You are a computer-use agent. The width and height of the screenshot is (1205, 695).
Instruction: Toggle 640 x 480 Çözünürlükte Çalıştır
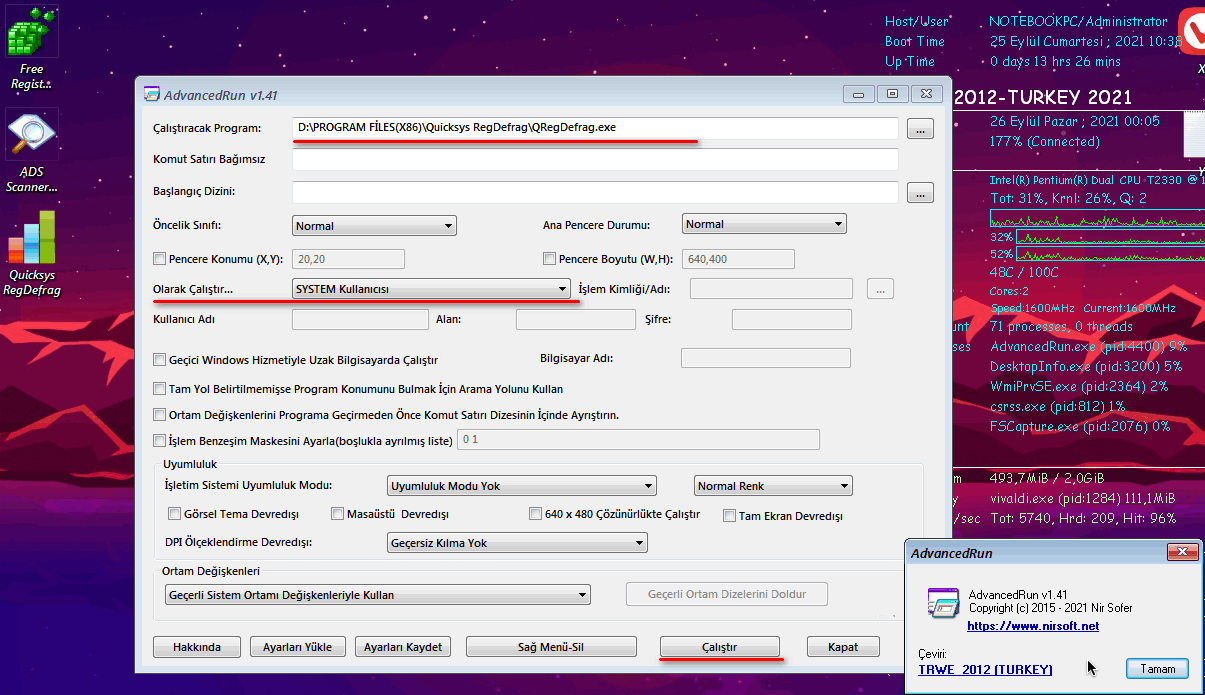tap(535, 515)
